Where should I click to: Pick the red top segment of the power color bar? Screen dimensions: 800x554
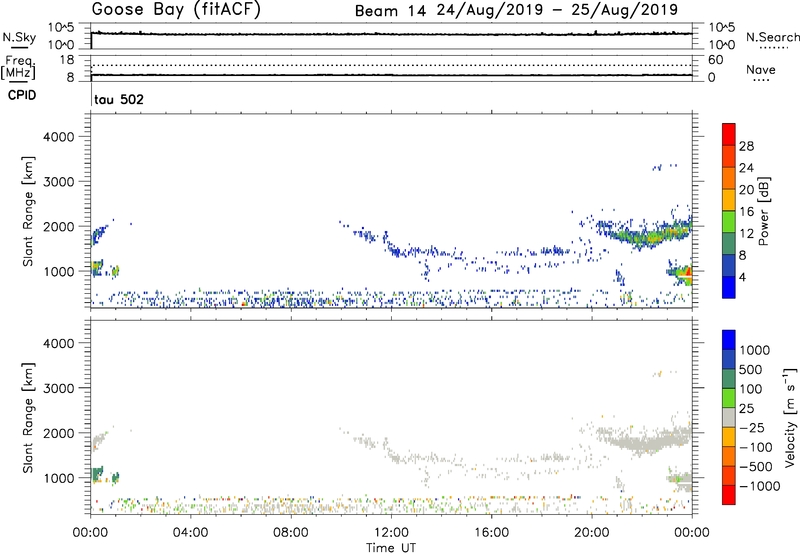[729, 134]
